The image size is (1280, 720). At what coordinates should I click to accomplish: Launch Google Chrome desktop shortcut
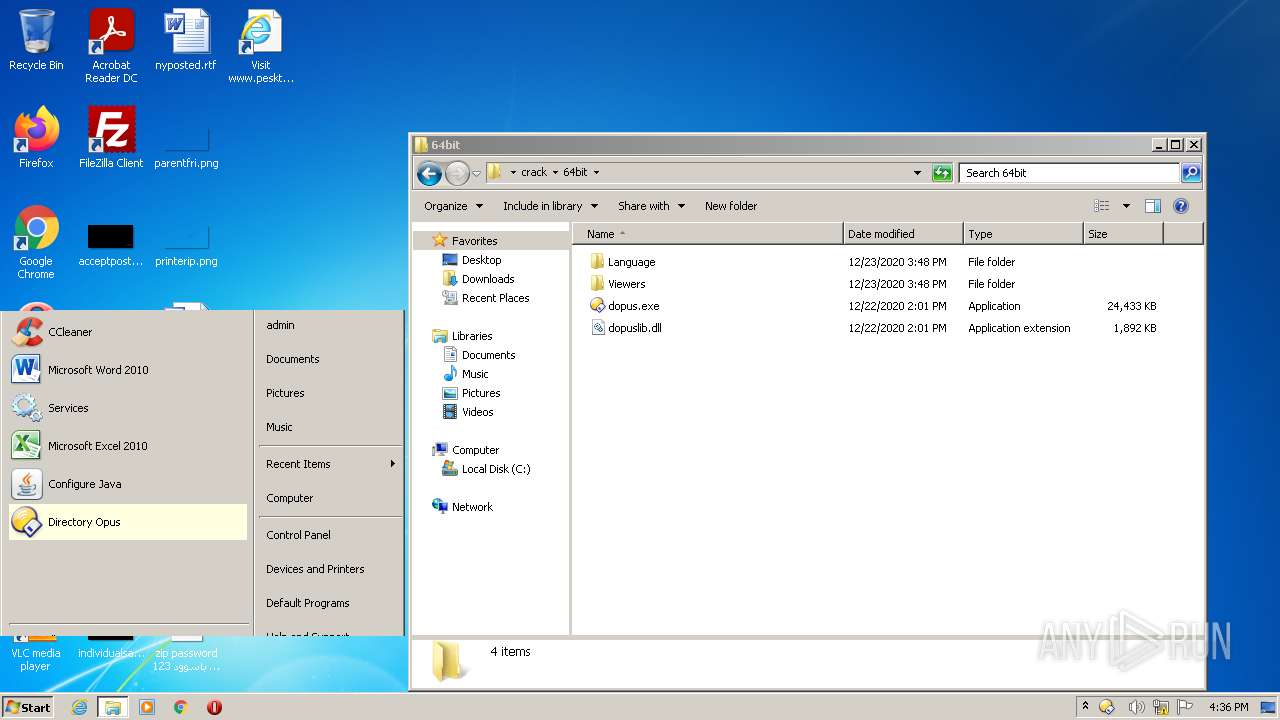[x=36, y=243]
